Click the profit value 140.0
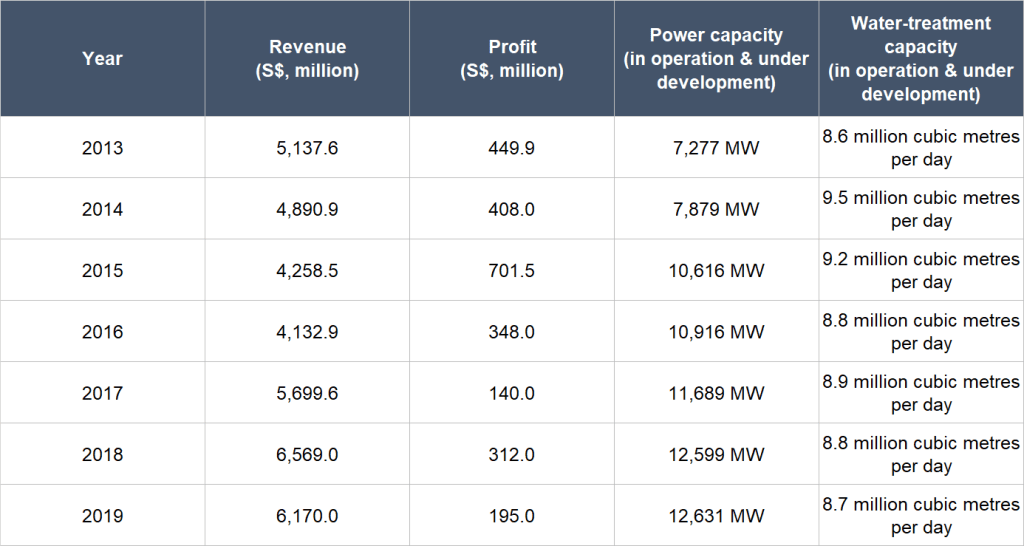 pos(512,394)
